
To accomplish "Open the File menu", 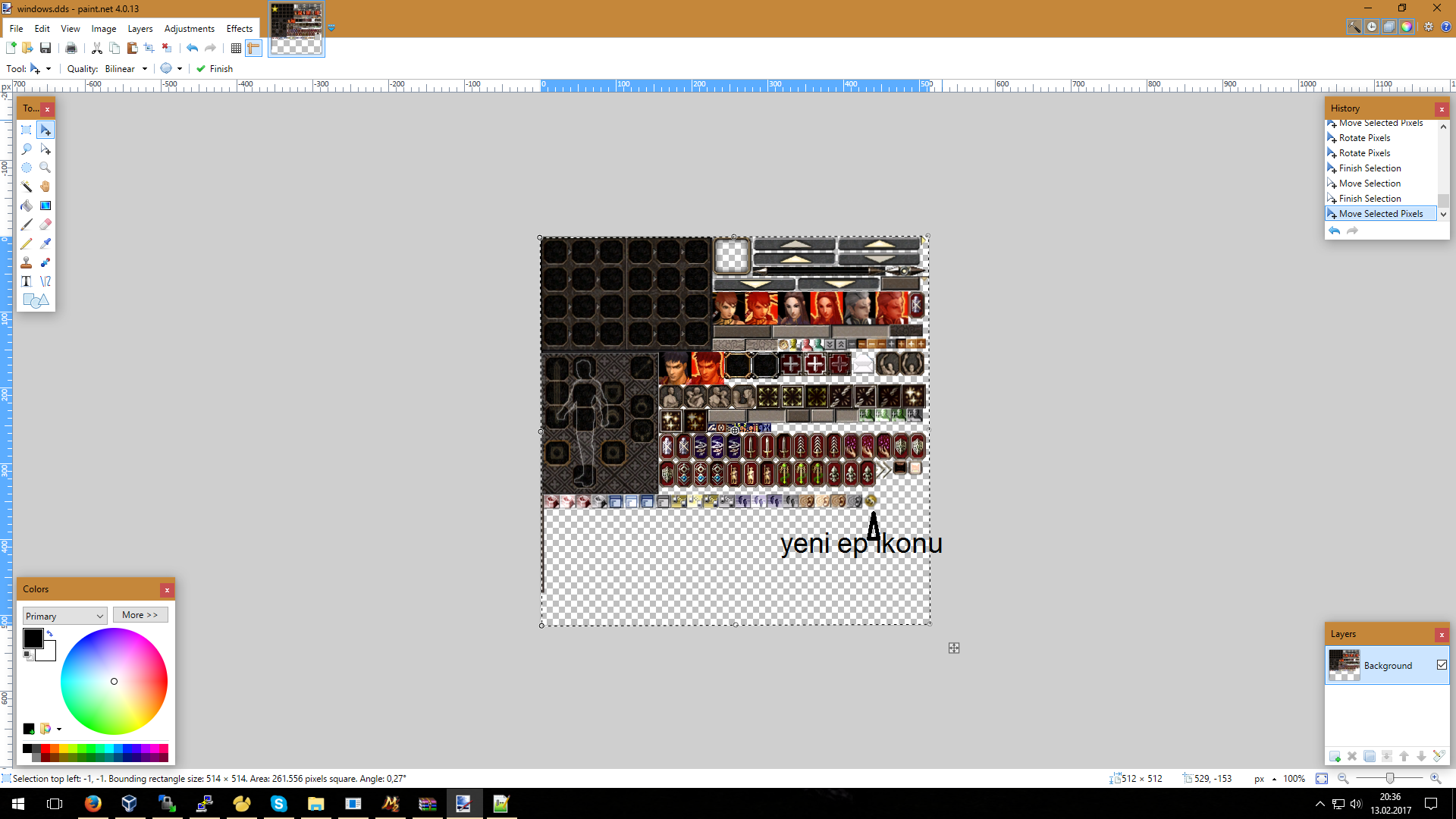I will (16, 28).
